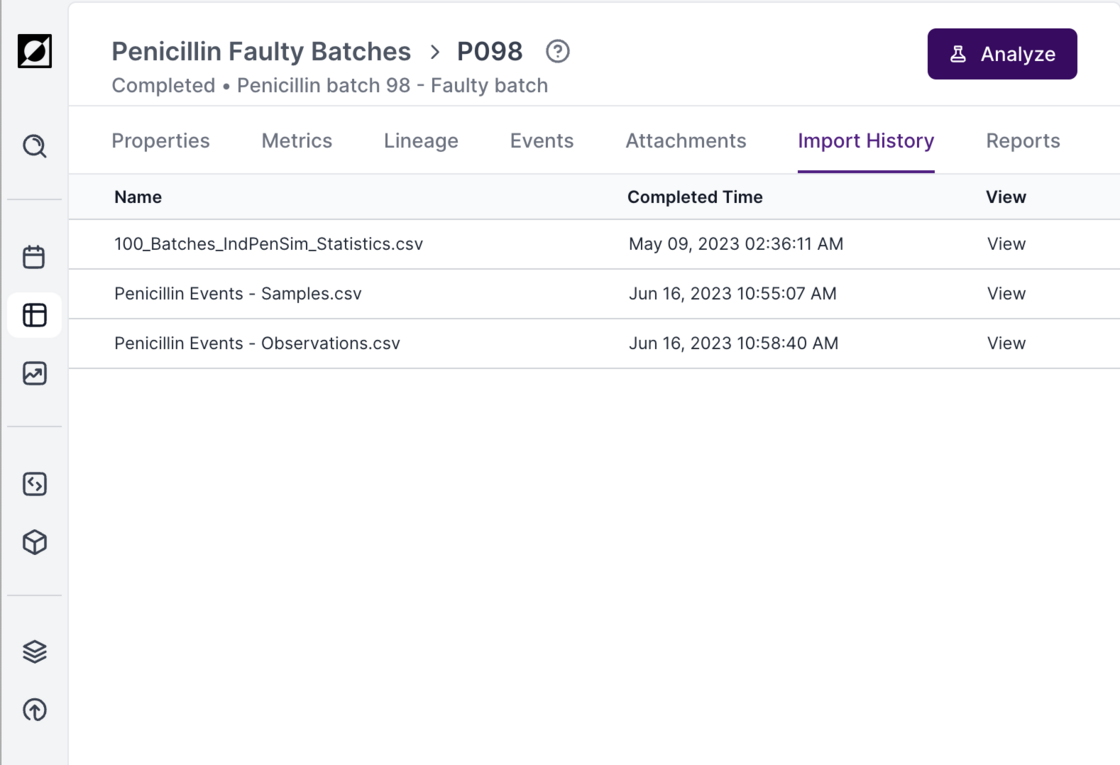This screenshot has width=1120, height=765.
Task: Go to the Lineage tab
Action: [x=421, y=141]
